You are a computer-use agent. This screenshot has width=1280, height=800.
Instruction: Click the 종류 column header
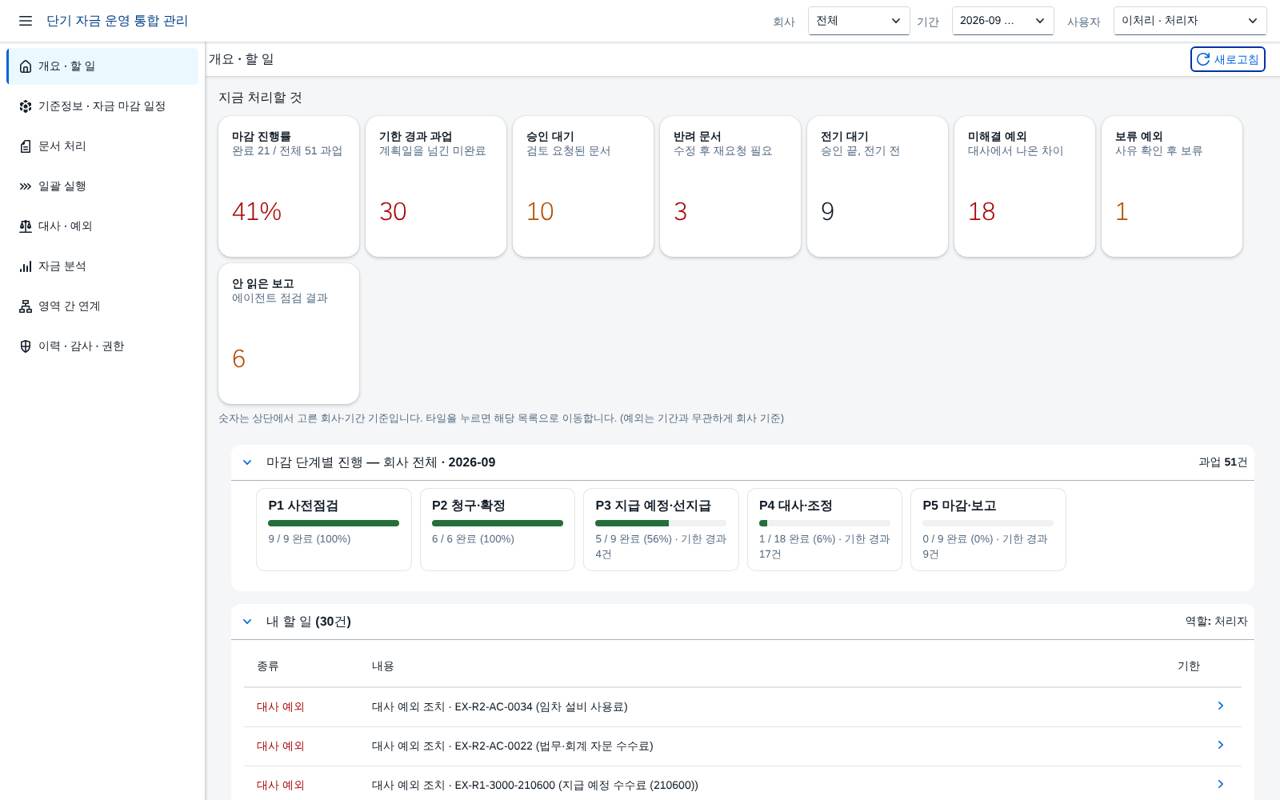[x=268, y=666]
